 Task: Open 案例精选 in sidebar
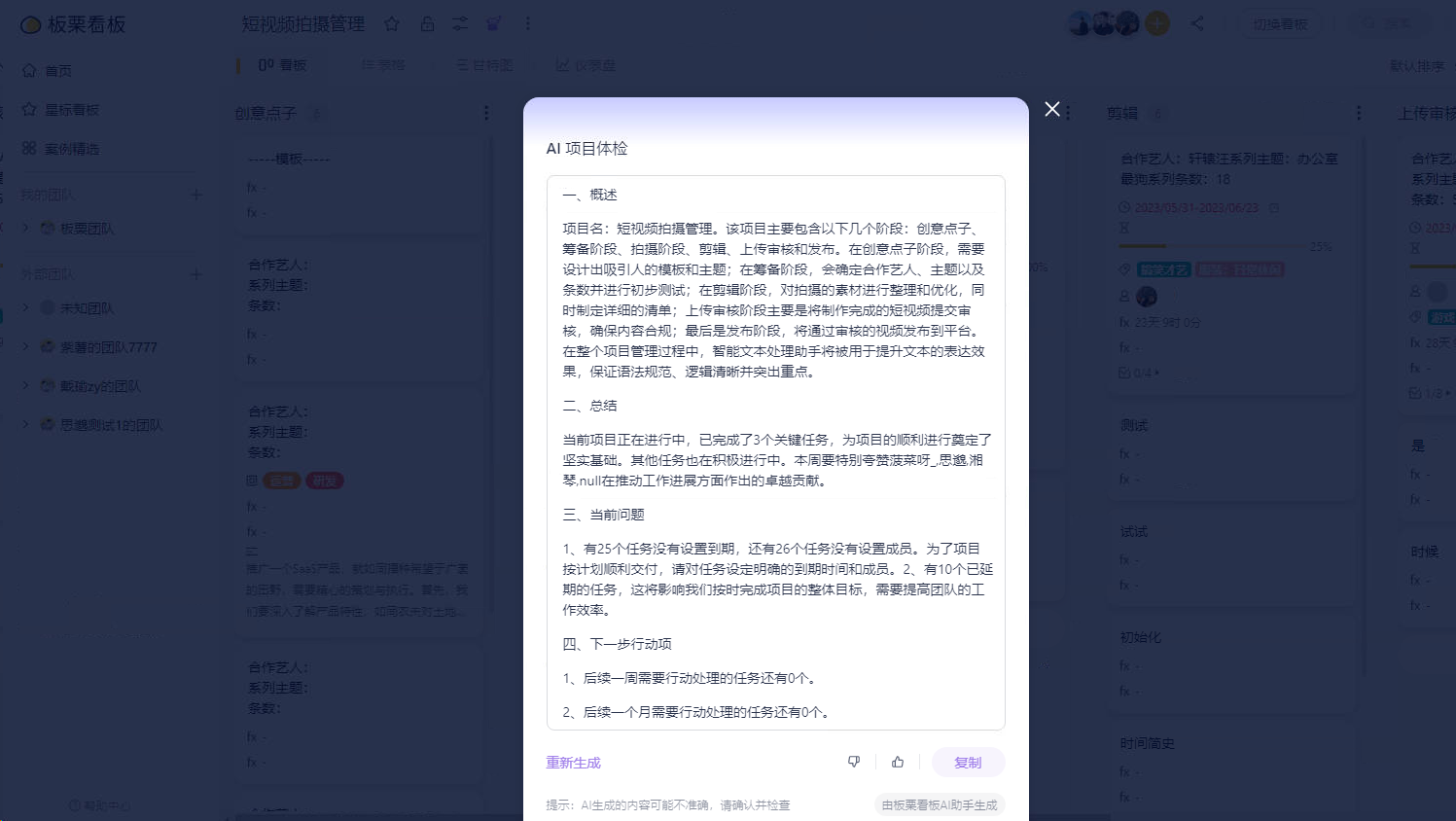coord(60,149)
